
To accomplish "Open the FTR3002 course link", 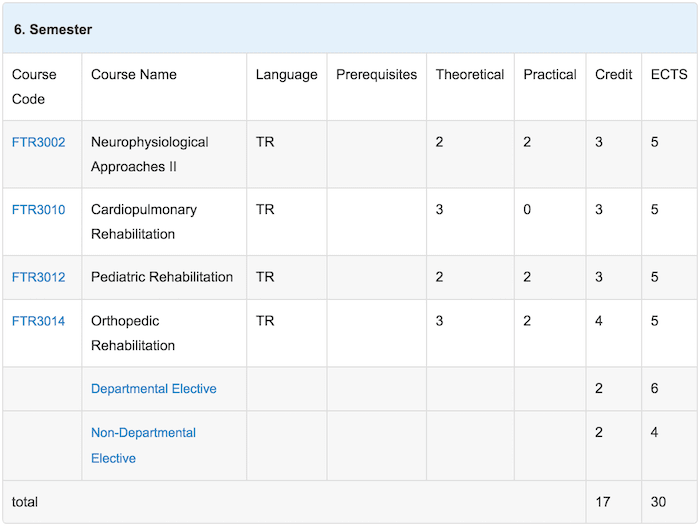I will coord(38,142).
